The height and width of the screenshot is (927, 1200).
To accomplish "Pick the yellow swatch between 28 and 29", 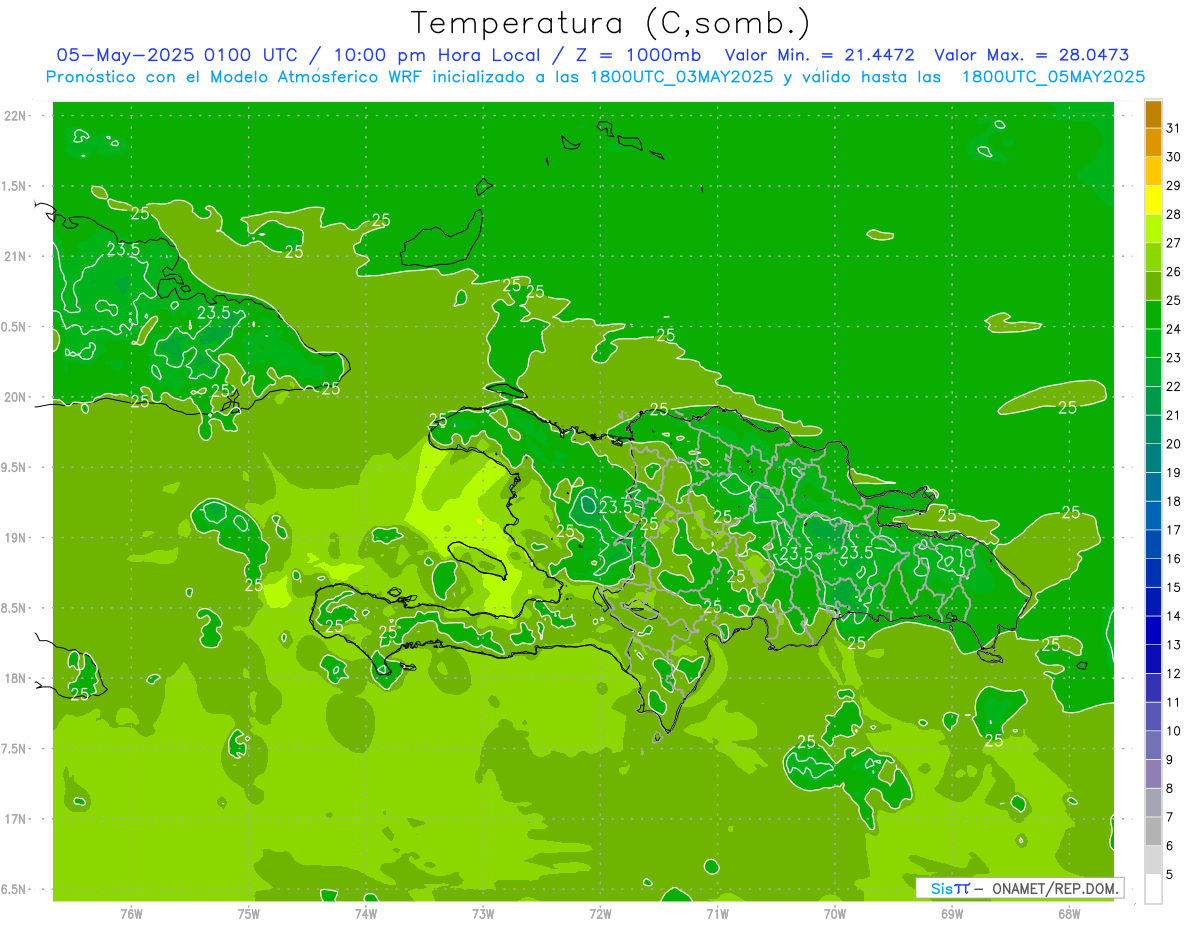I will (1153, 200).
